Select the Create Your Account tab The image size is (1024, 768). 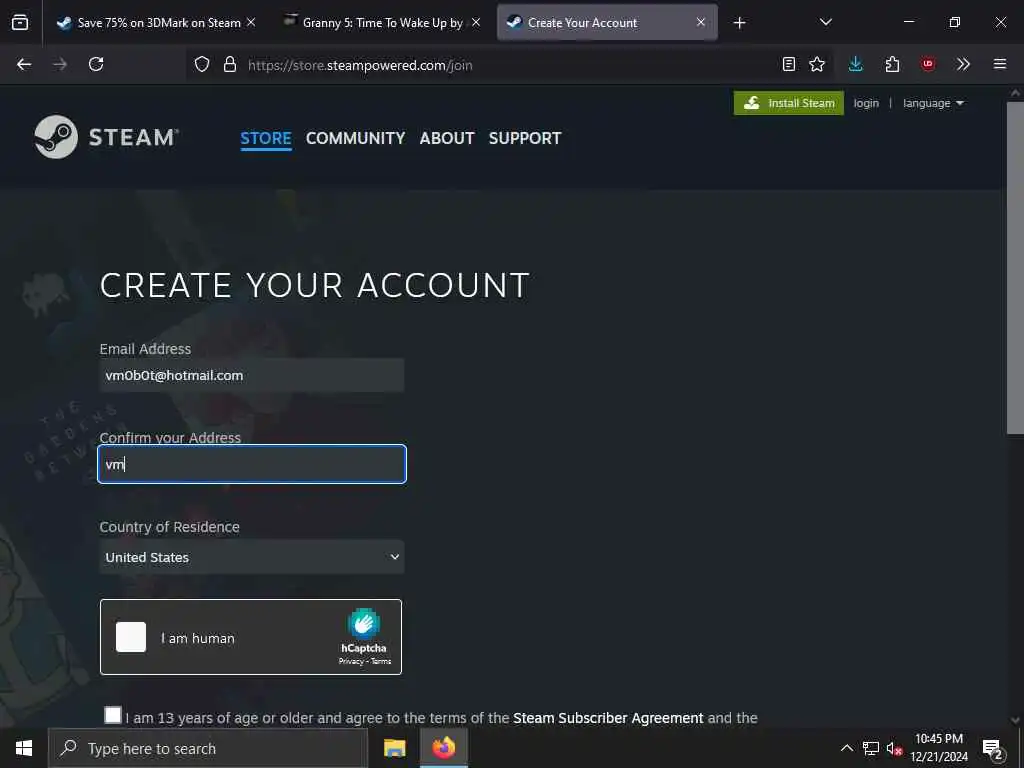click(x=607, y=22)
